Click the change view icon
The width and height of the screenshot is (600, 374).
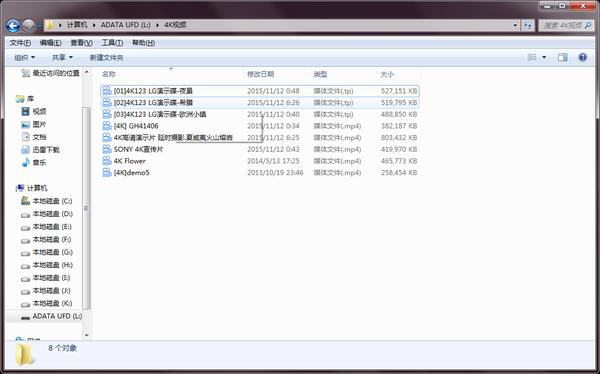pos(532,57)
